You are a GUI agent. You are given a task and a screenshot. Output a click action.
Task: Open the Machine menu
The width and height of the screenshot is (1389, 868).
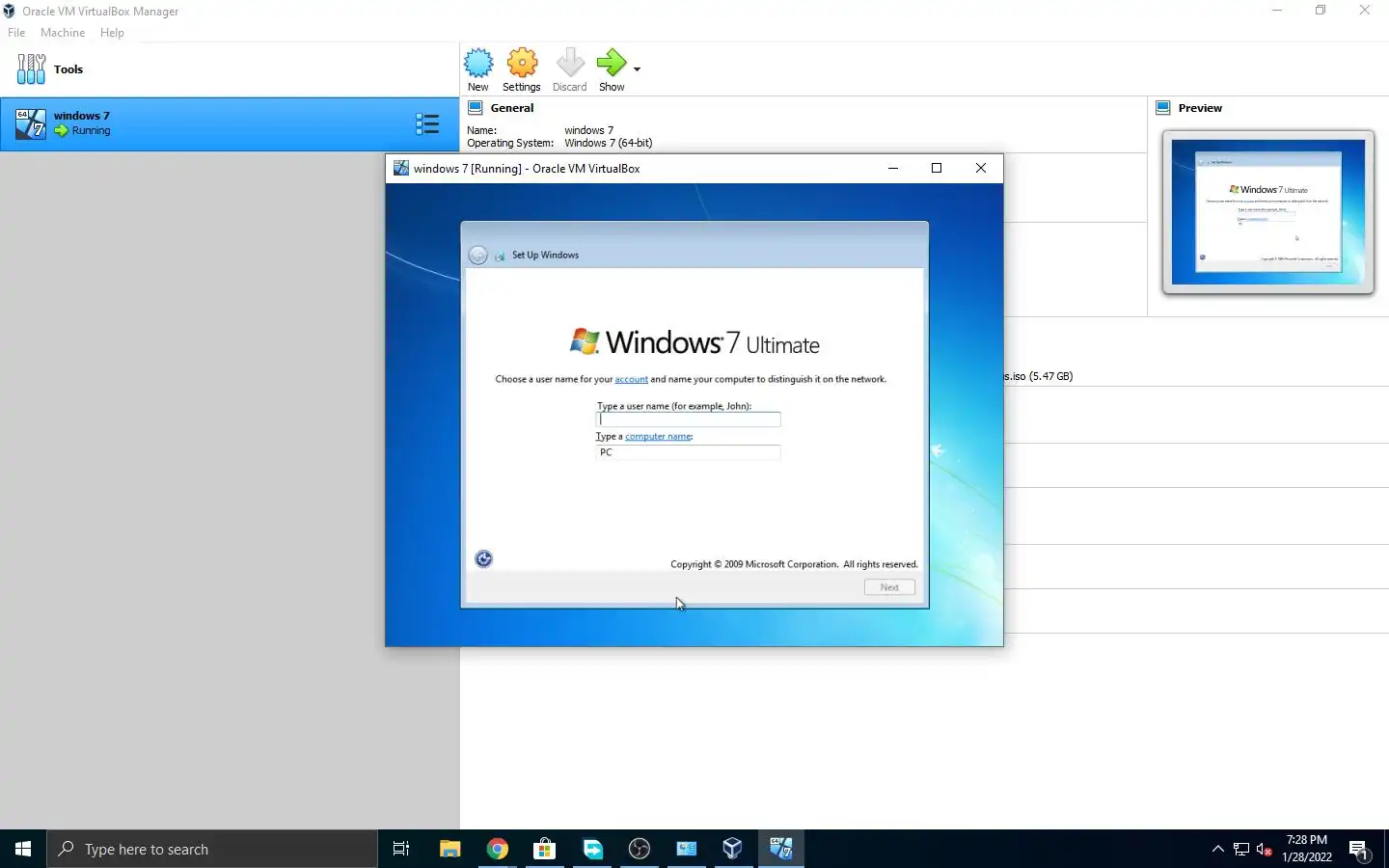63,33
